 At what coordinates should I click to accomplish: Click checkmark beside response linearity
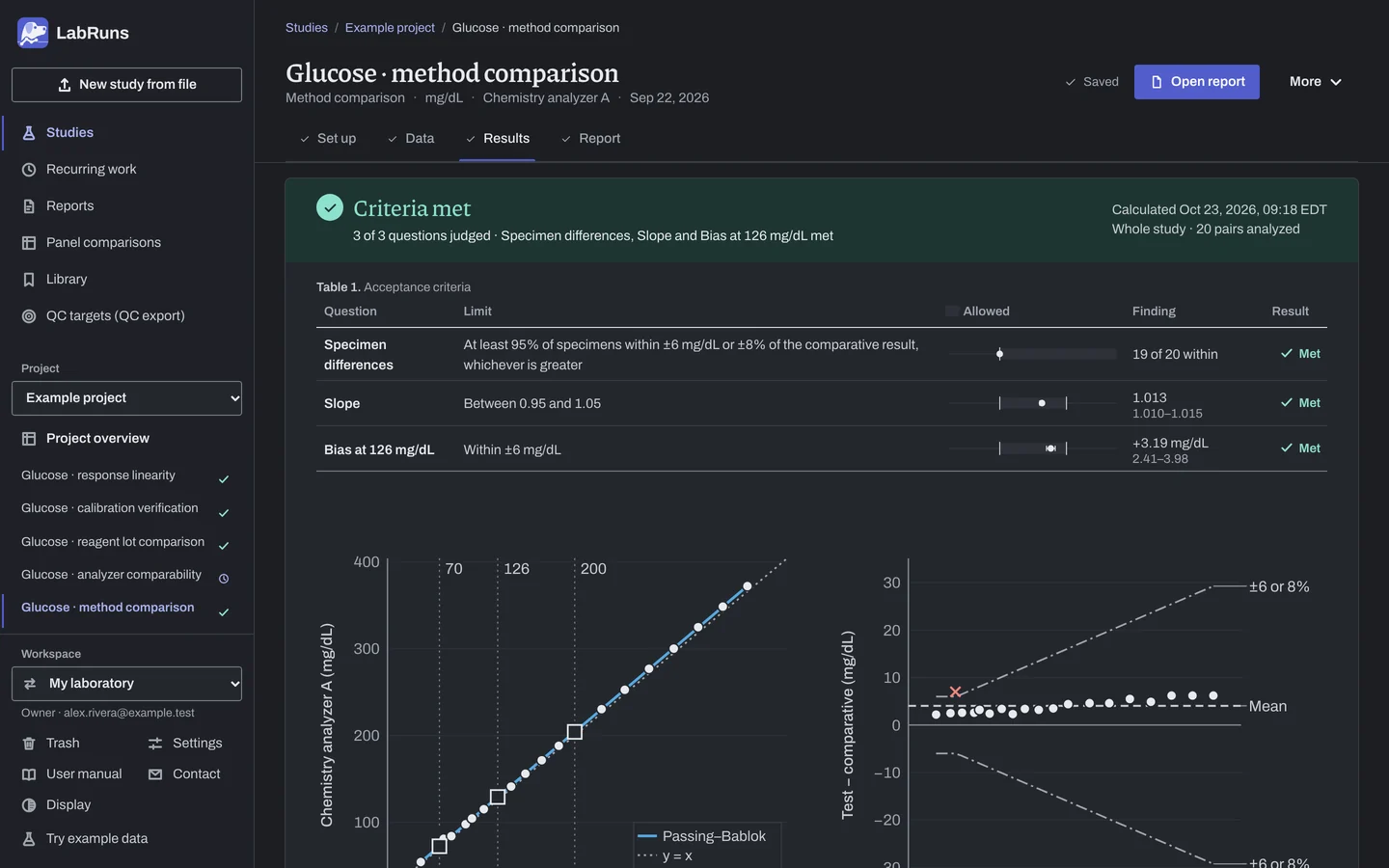pyautogui.click(x=224, y=479)
